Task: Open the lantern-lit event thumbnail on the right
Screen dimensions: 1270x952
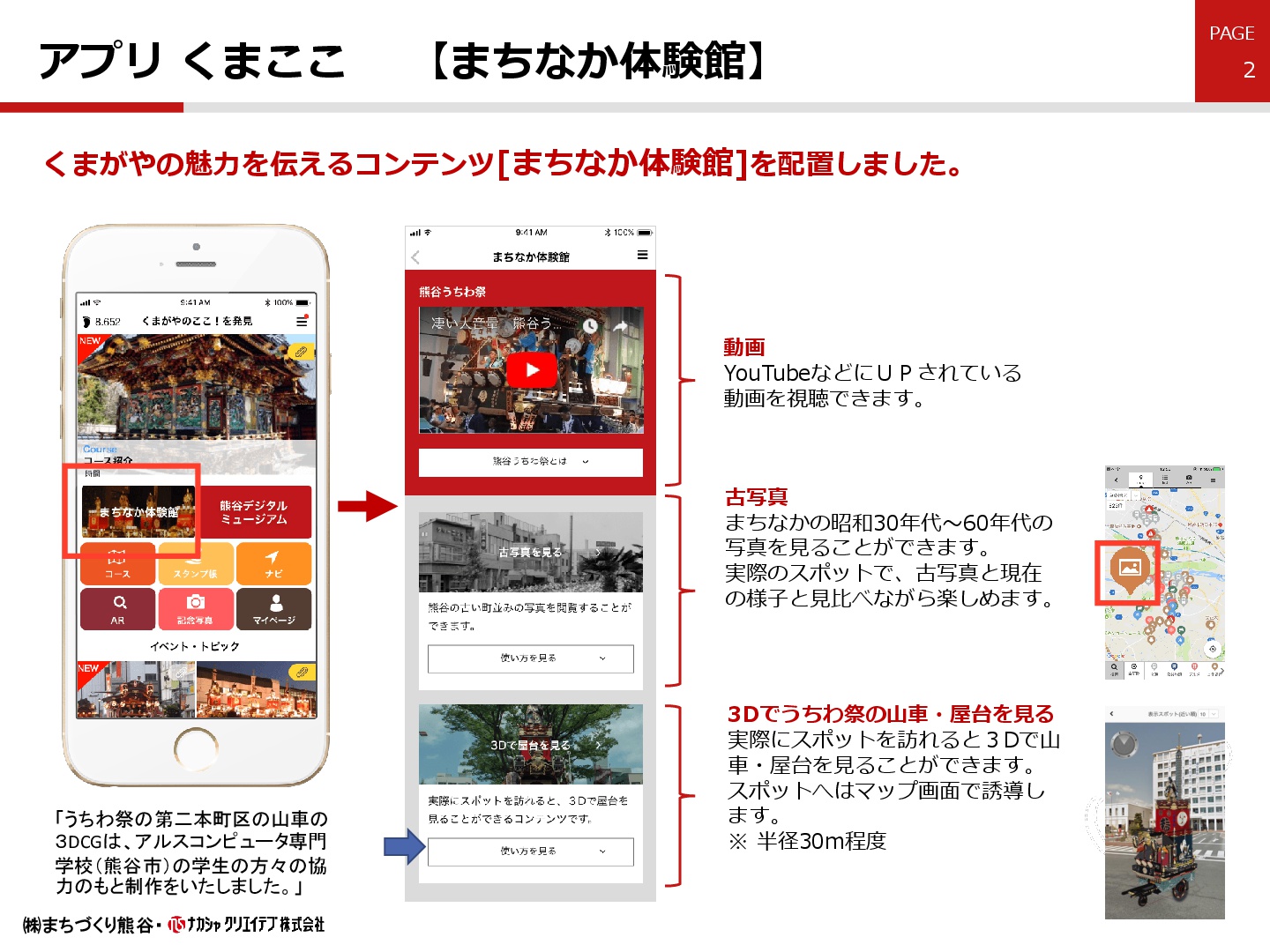Action: coord(257,689)
